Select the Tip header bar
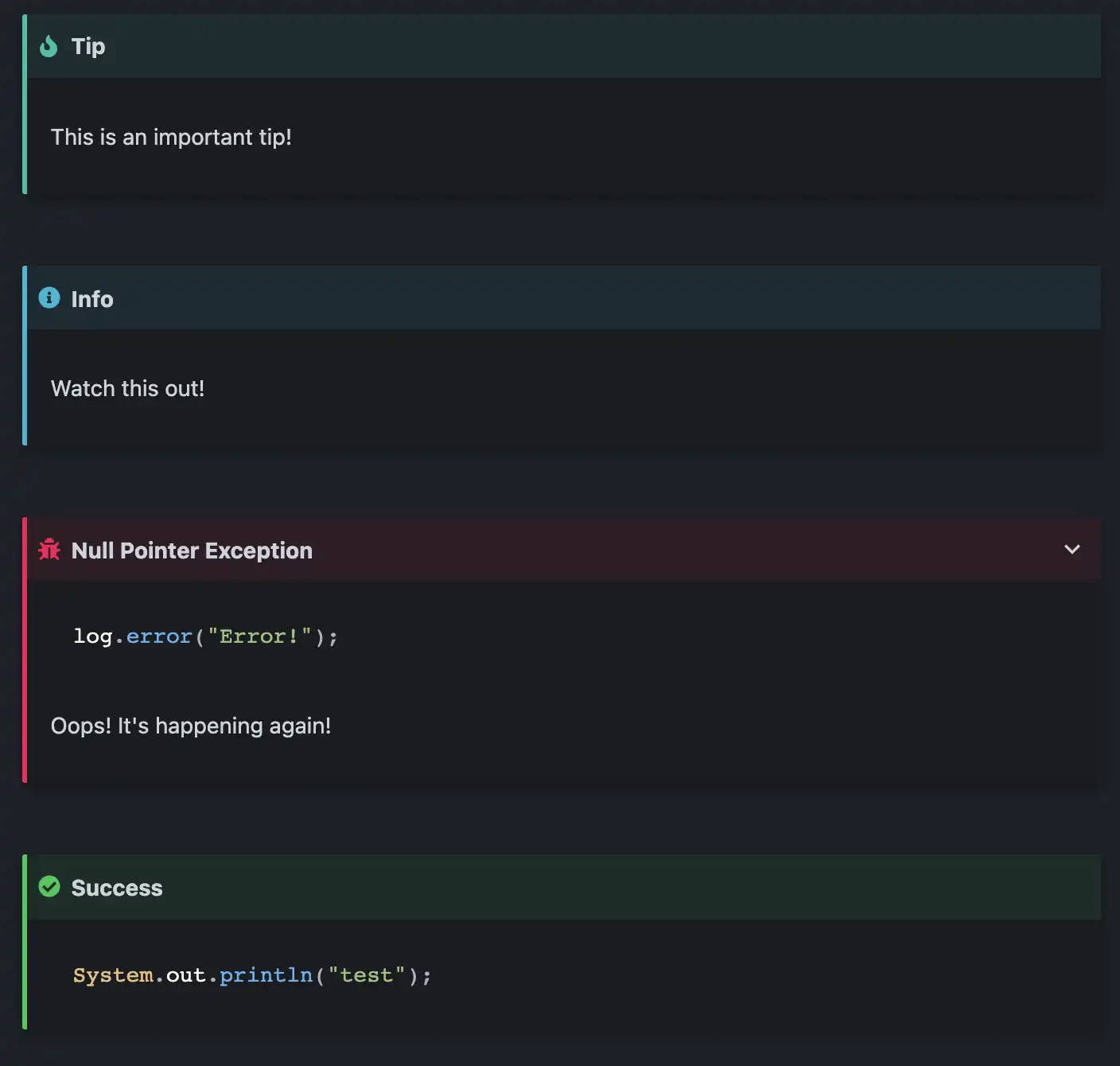Viewport: 1120px width, 1066px height. pos(557,46)
